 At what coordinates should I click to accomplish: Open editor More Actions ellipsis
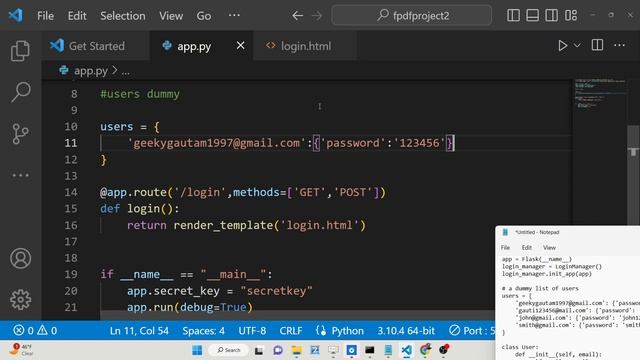click(620, 45)
